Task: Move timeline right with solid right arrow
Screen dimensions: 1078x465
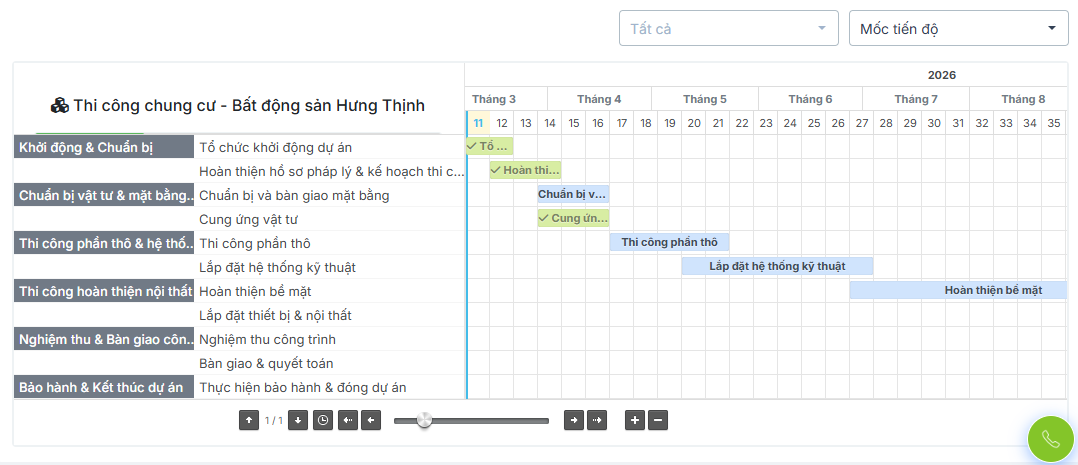Action: (573, 420)
